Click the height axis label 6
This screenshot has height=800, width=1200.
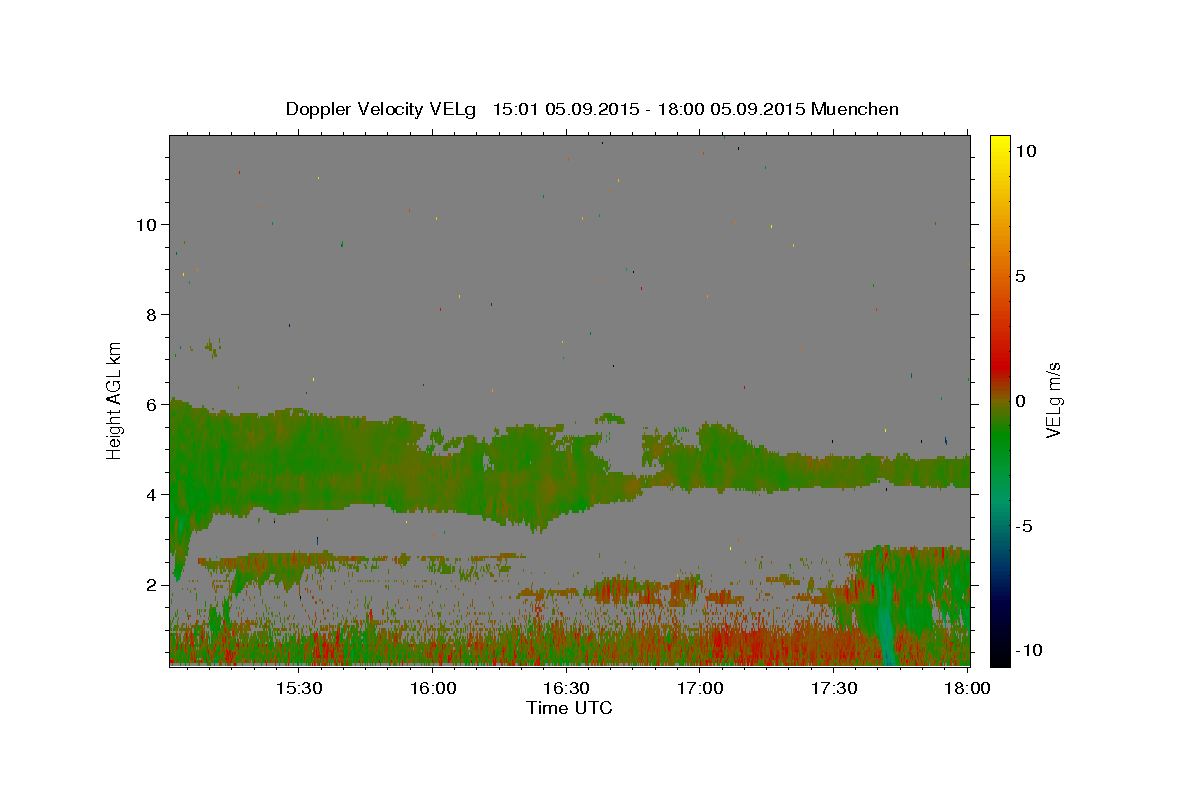152,404
